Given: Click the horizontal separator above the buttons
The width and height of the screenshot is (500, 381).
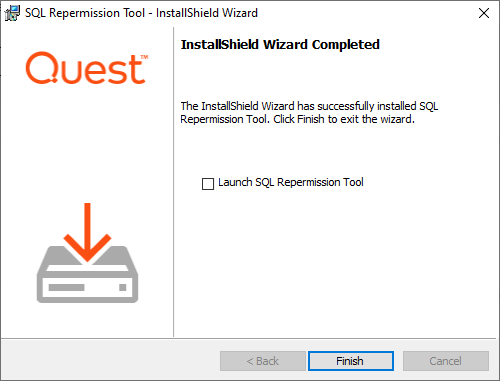Looking at the screenshot, I should [x=248, y=339].
